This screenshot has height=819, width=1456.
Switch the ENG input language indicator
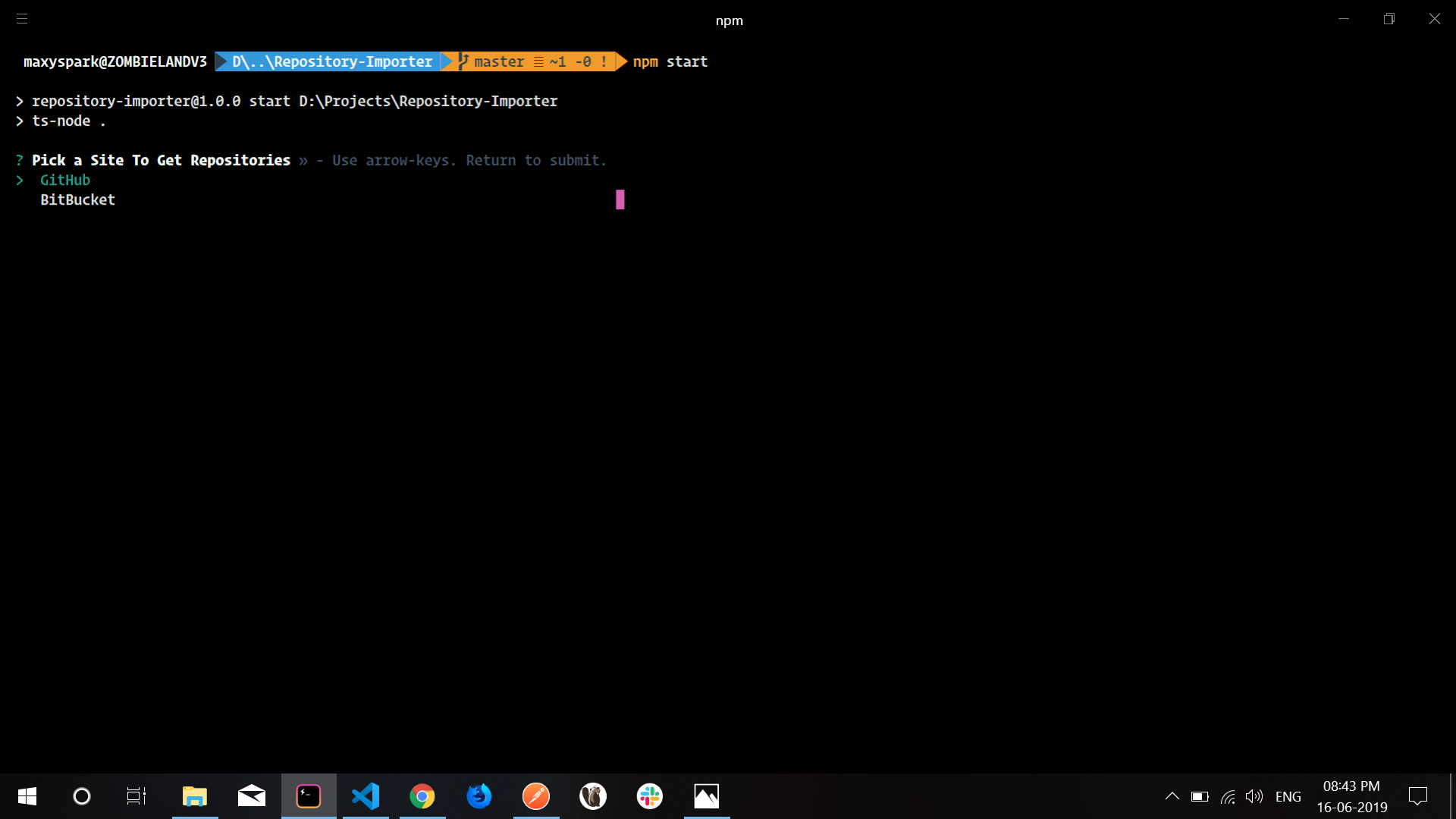1288,796
